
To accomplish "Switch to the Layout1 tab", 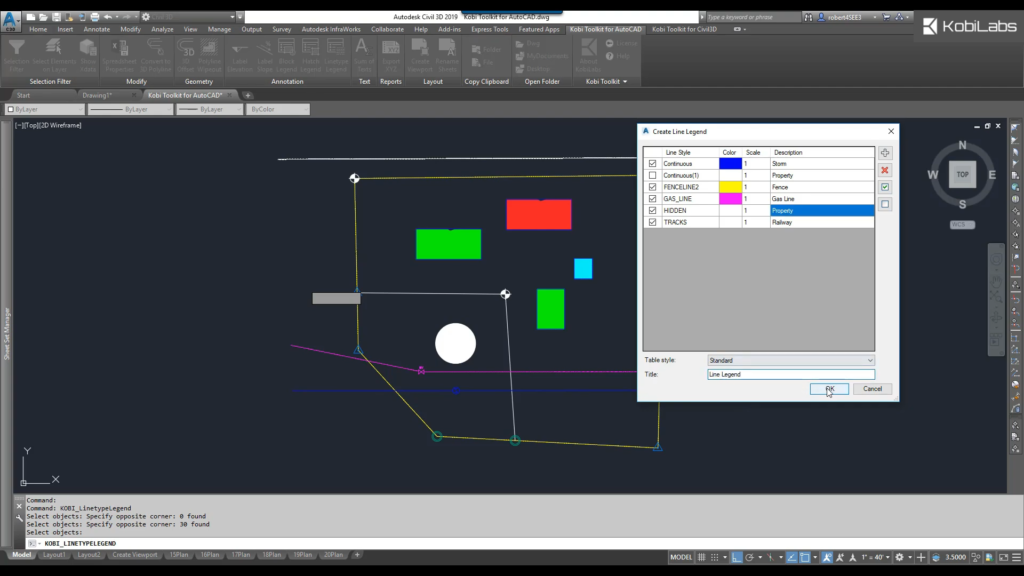I will click(x=54, y=555).
